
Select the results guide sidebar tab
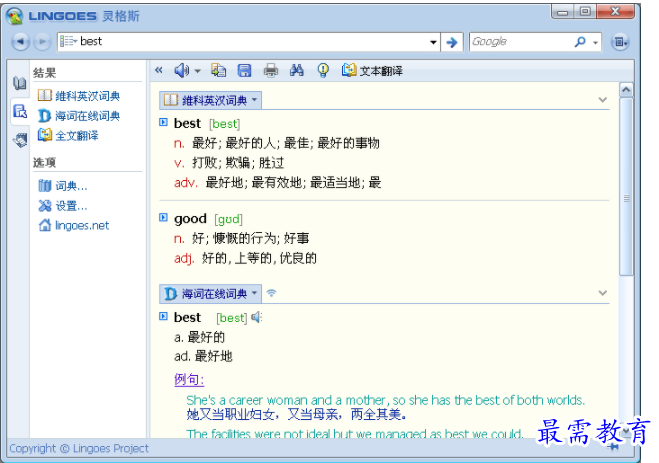click(20, 111)
